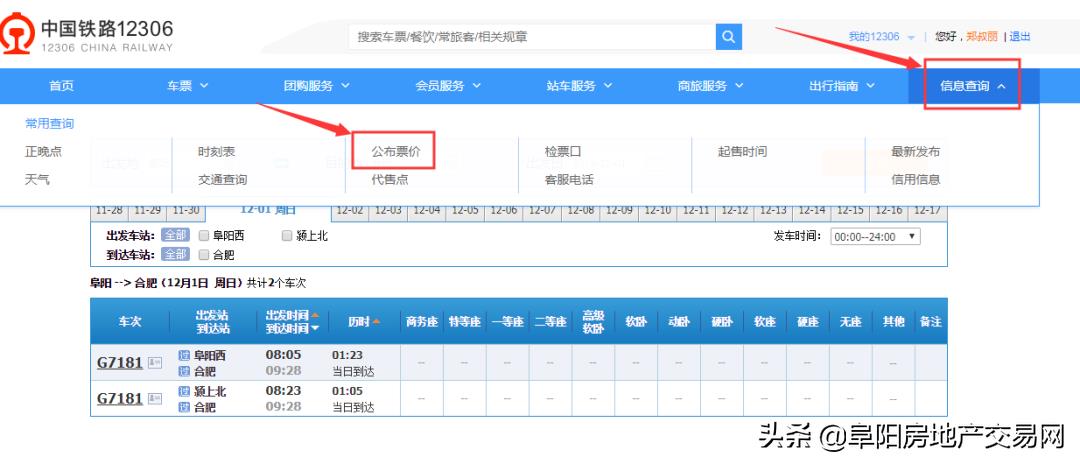Check the 合肥 arrival station checkbox
Viewport: 1080px width, 464px height.
pyautogui.click(x=204, y=255)
